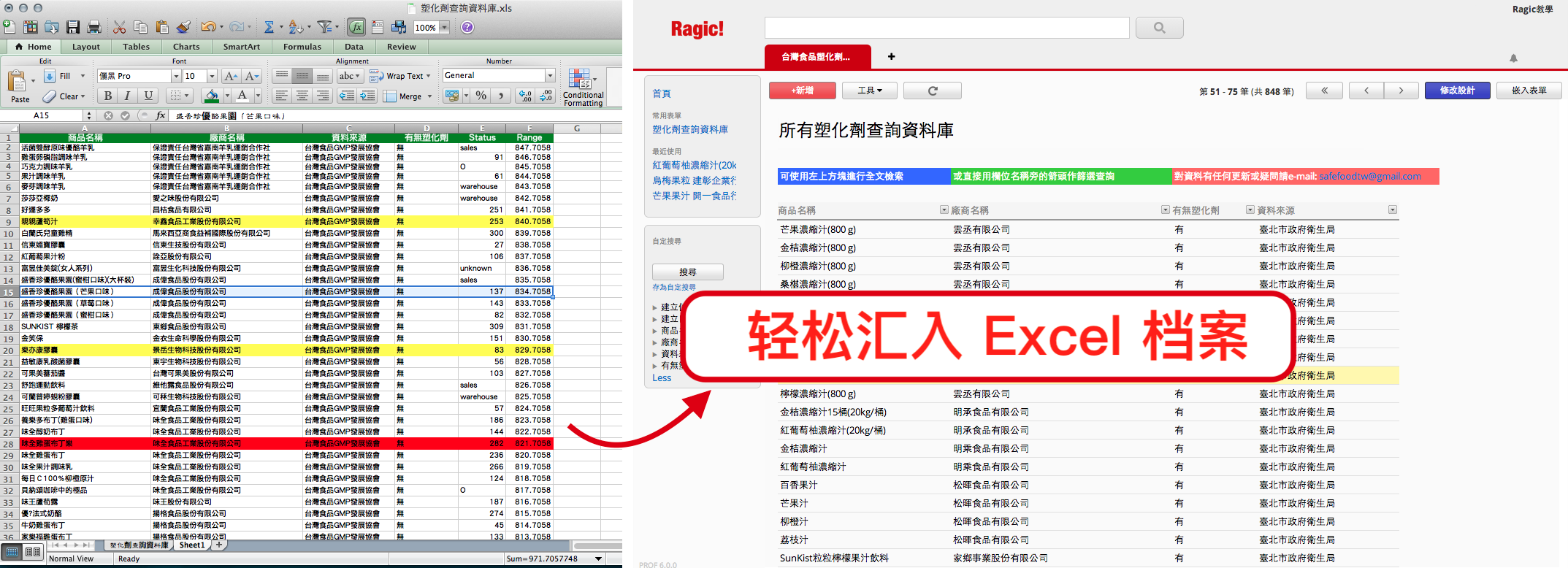Click the safefoodtw@gmail.com email link
This screenshot has height=568, width=1568.
point(1370,176)
